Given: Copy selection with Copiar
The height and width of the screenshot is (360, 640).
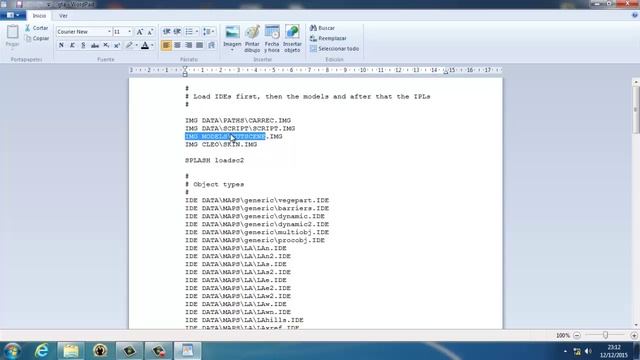Looking at the screenshot, I should (37, 38).
